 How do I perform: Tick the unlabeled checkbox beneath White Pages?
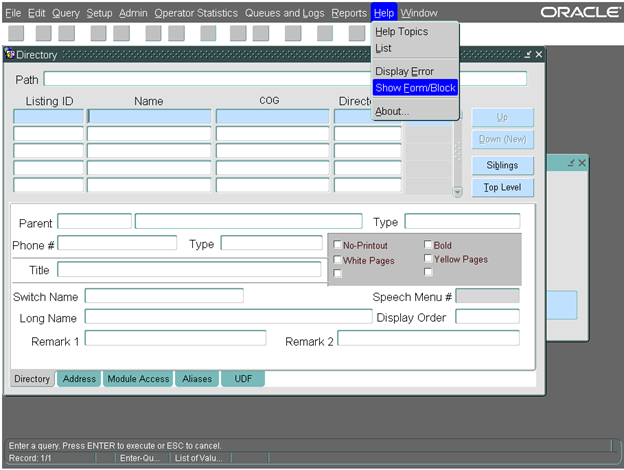tap(337, 273)
